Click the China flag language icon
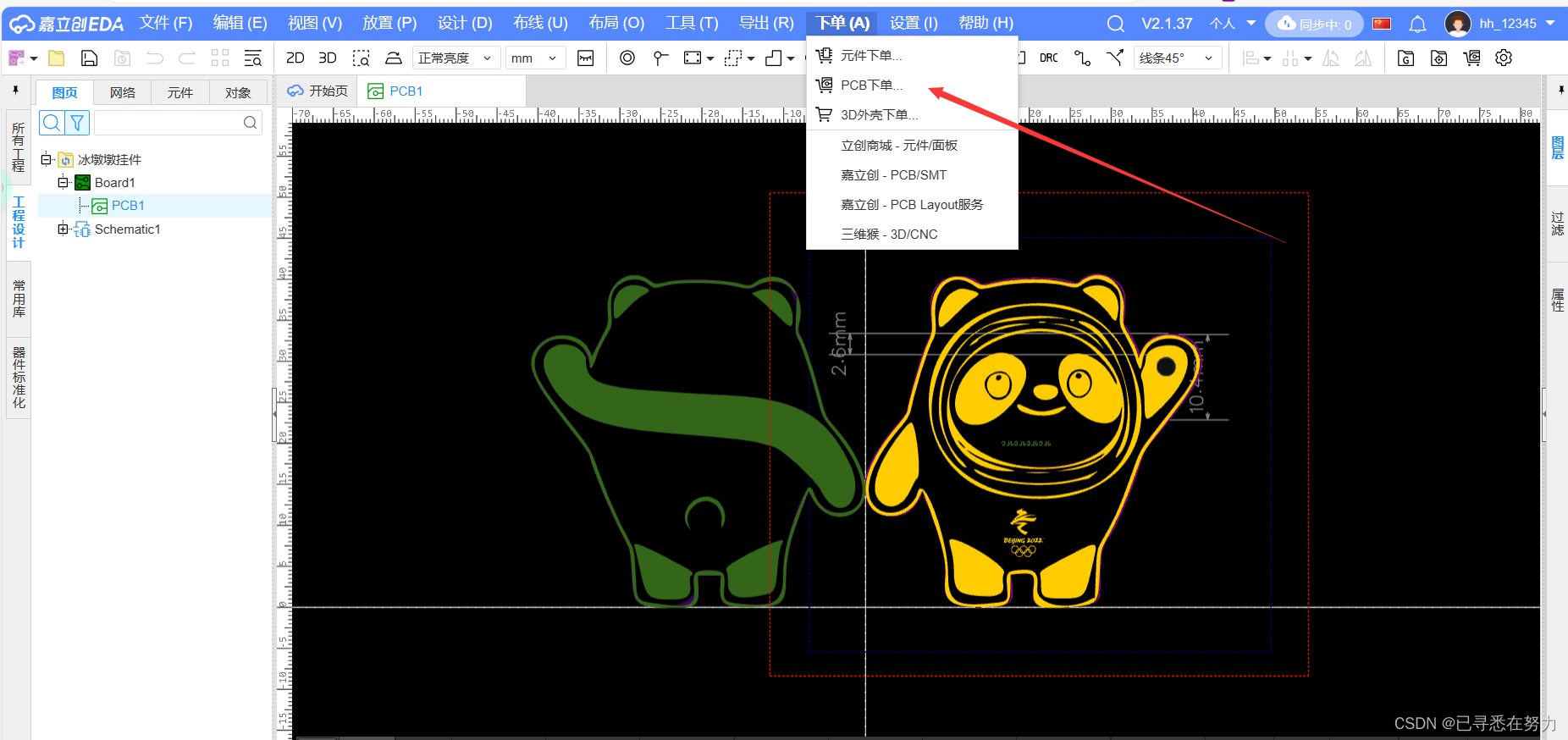 1382,24
